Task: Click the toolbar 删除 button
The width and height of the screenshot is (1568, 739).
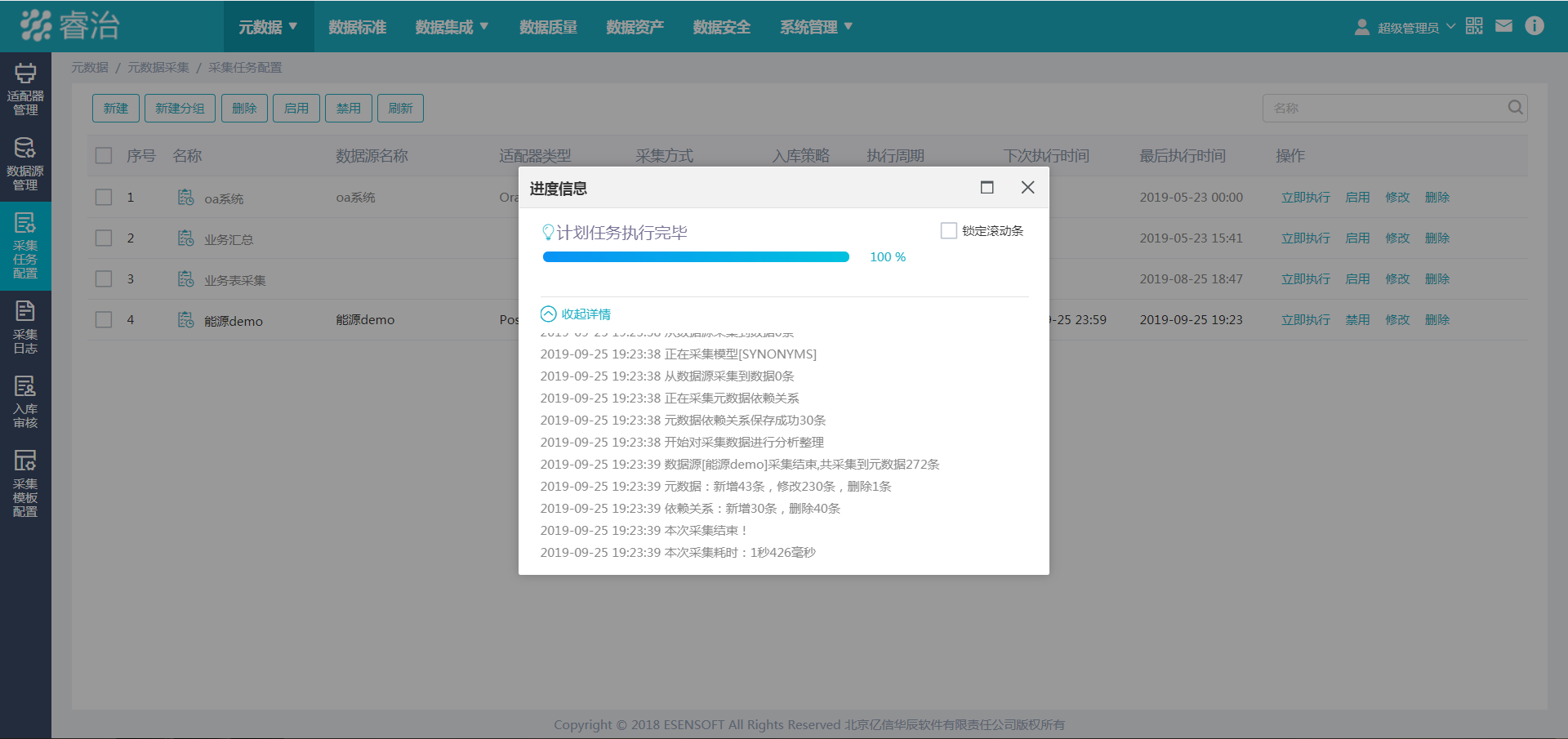Action: point(245,108)
